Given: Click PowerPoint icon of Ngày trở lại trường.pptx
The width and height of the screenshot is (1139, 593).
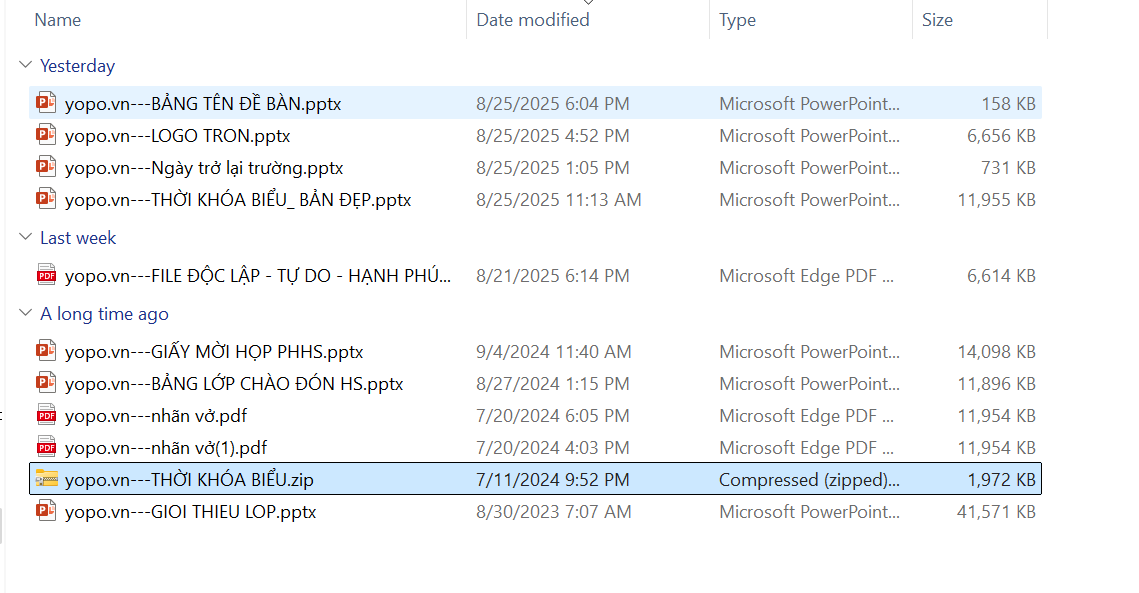Looking at the screenshot, I should 46,167.
